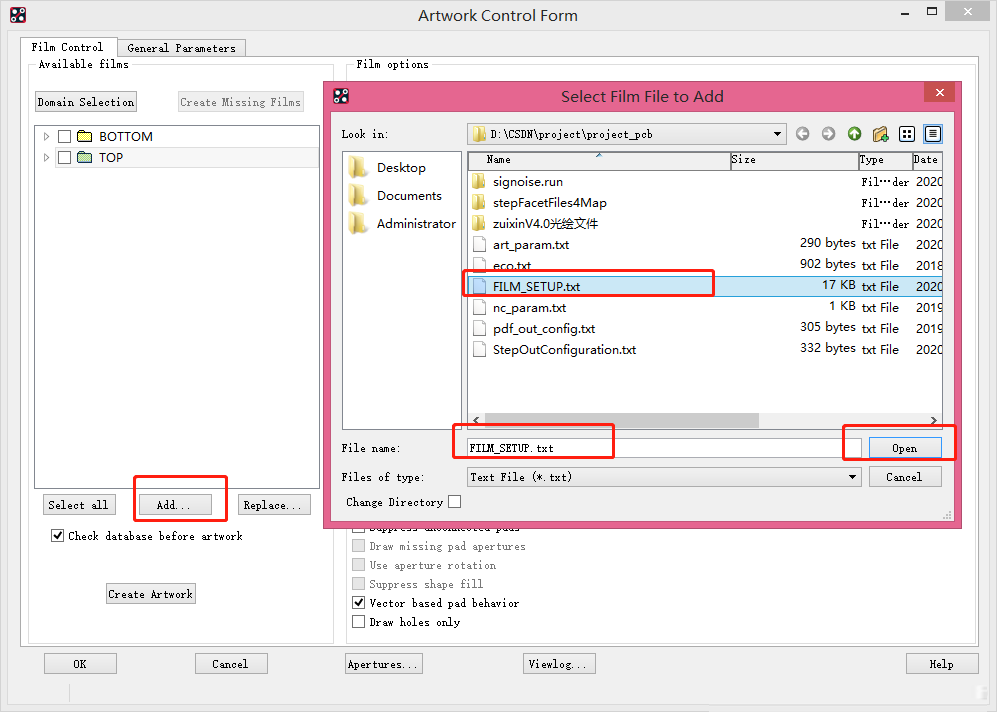Switch to icon list view mode
997x712 pixels.
pos(907,134)
